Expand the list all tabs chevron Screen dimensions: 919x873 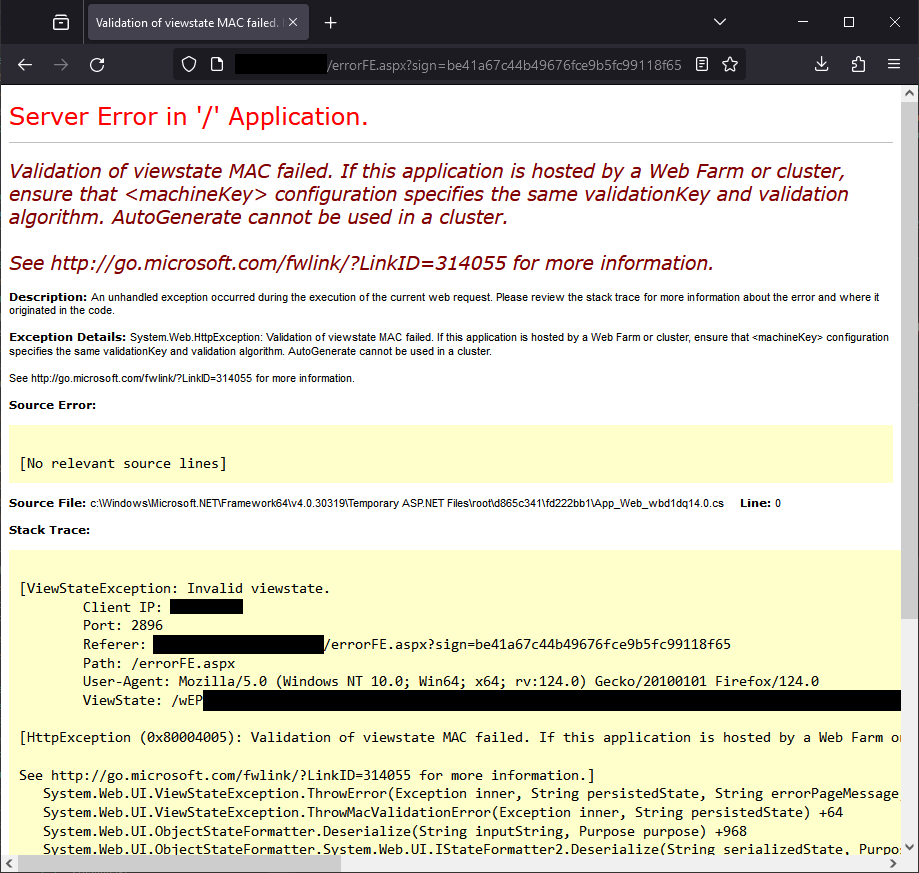[720, 22]
